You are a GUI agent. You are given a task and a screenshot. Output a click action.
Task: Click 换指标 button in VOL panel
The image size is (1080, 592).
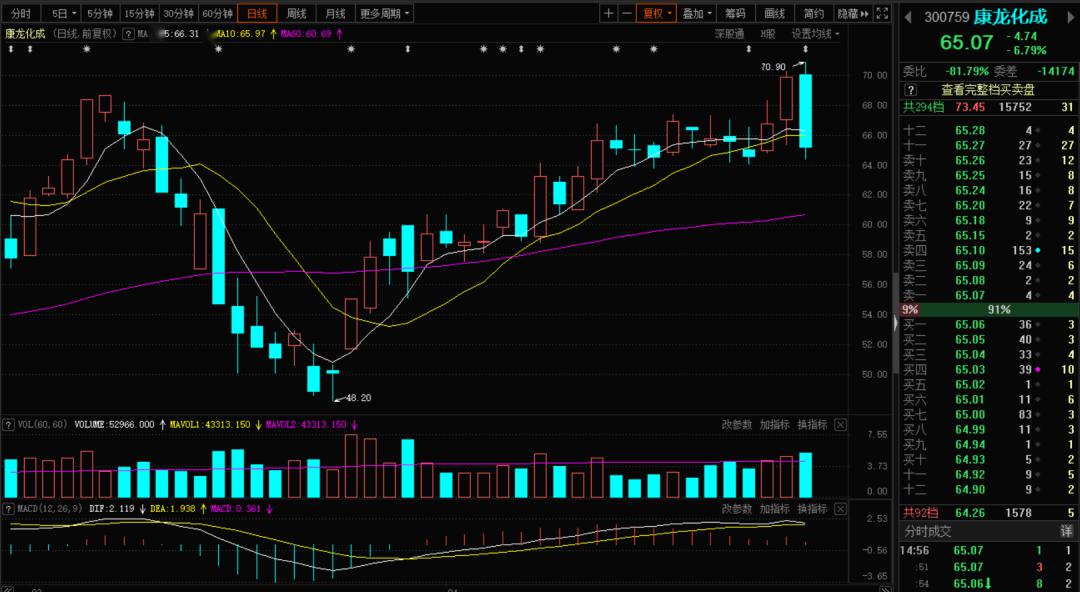click(812, 425)
